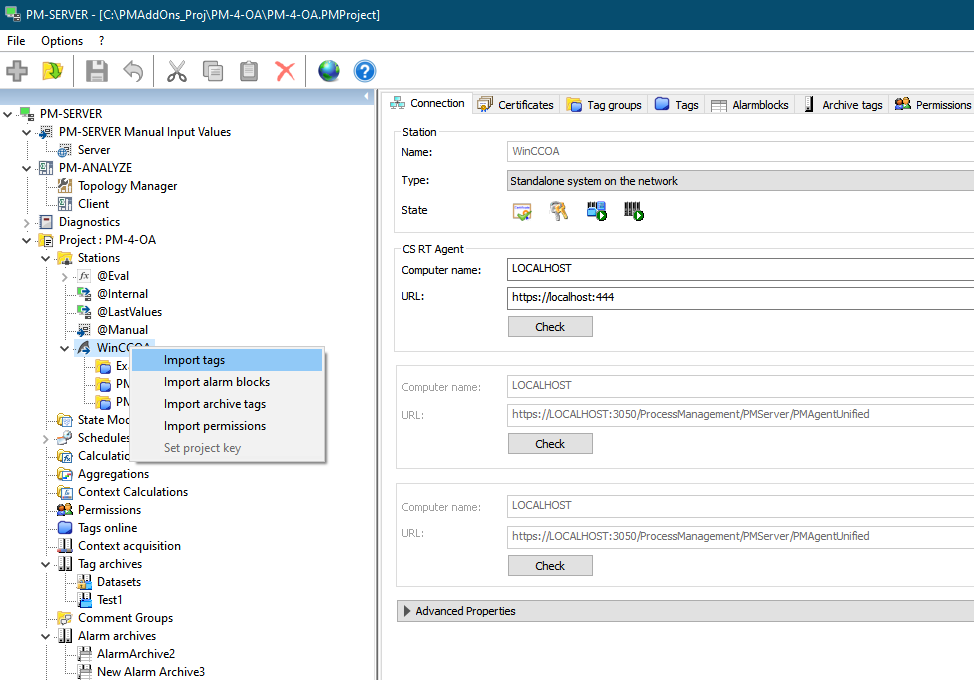This screenshot has width=974, height=680.
Task: Open the Type dropdown showing Standalone system
Action: (740, 181)
